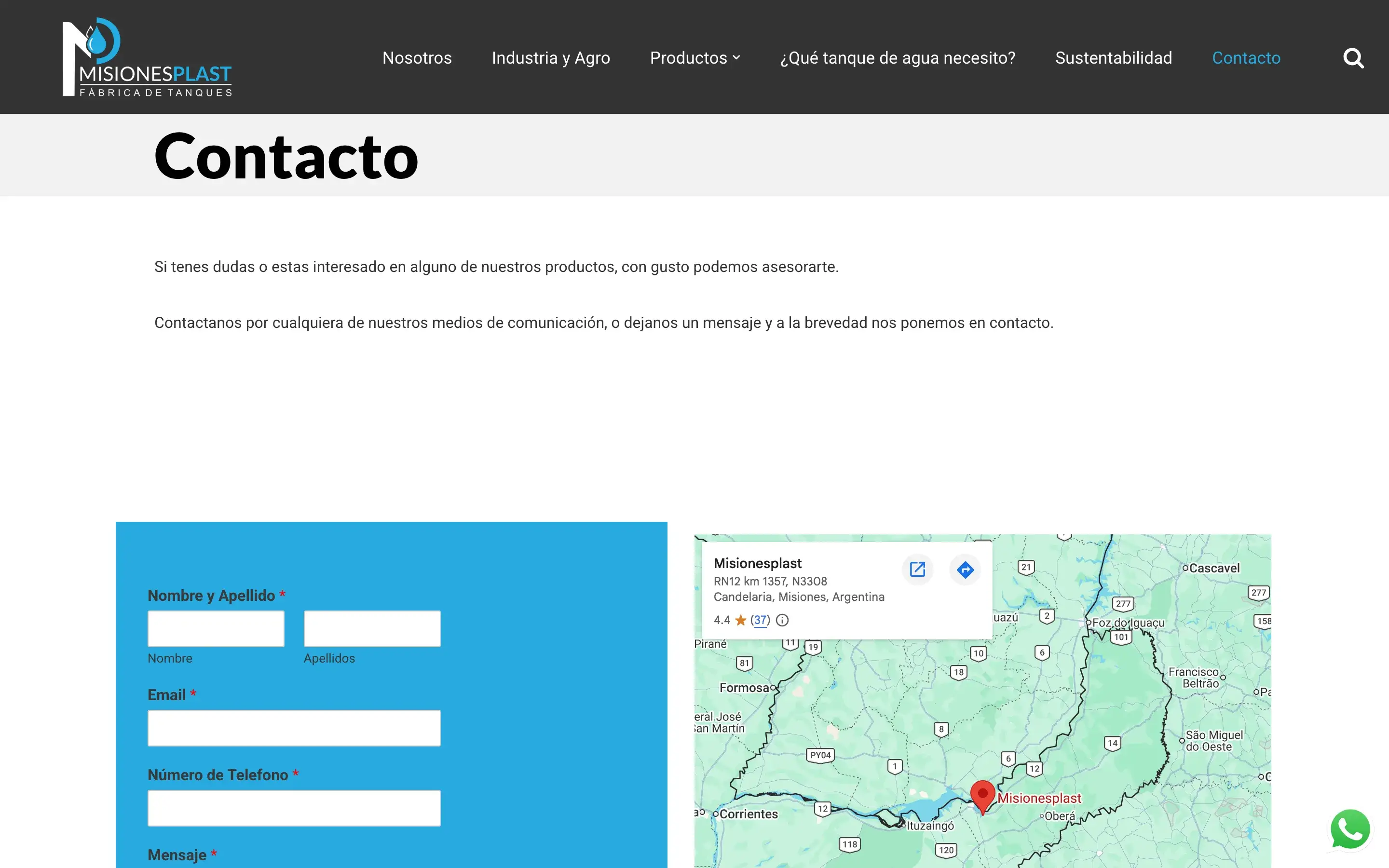Click Francisco Beltrão label on map
This screenshot has width=1389, height=868.
pyautogui.click(x=1193, y=678)
